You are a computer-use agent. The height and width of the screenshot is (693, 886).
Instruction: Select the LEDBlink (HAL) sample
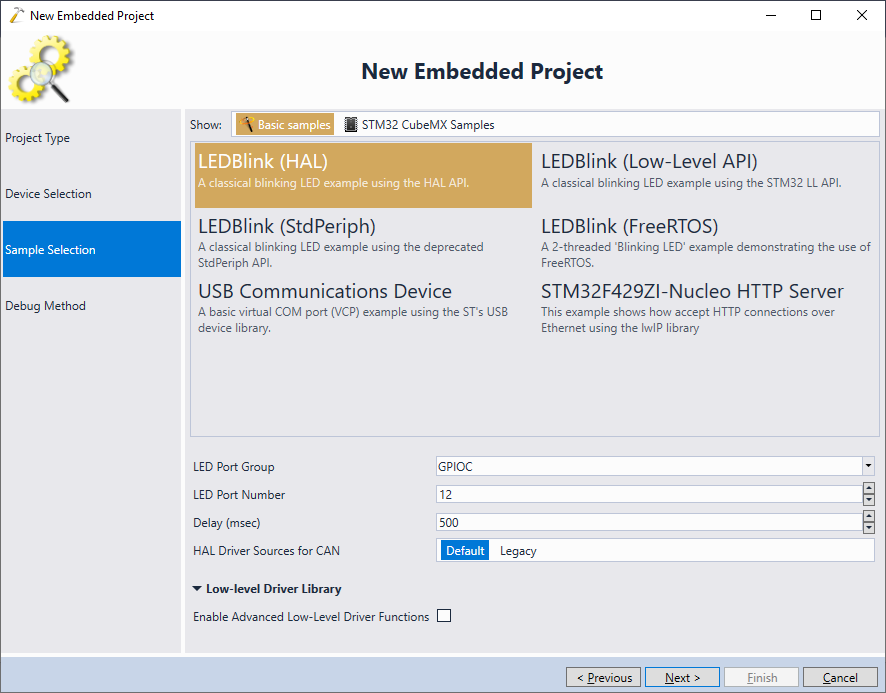(x=363, y=175)
